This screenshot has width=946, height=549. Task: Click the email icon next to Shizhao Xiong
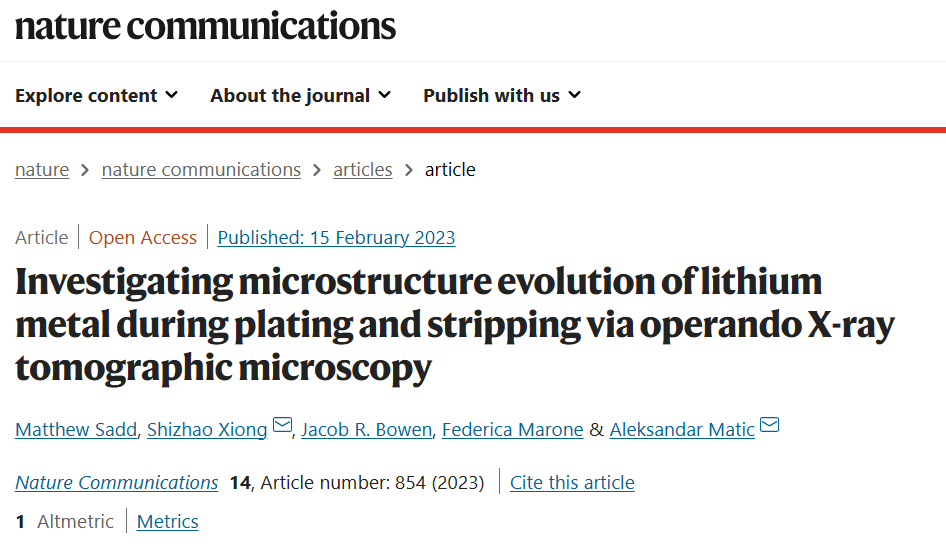[282, 425]
